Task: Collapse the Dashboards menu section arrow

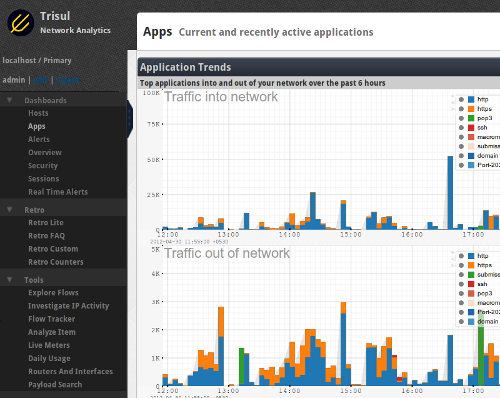Action: tap(10, 100)
